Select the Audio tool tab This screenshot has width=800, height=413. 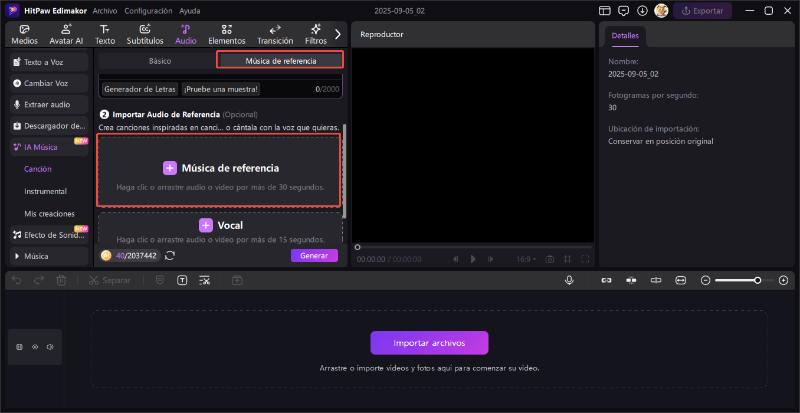click(186, 35)
